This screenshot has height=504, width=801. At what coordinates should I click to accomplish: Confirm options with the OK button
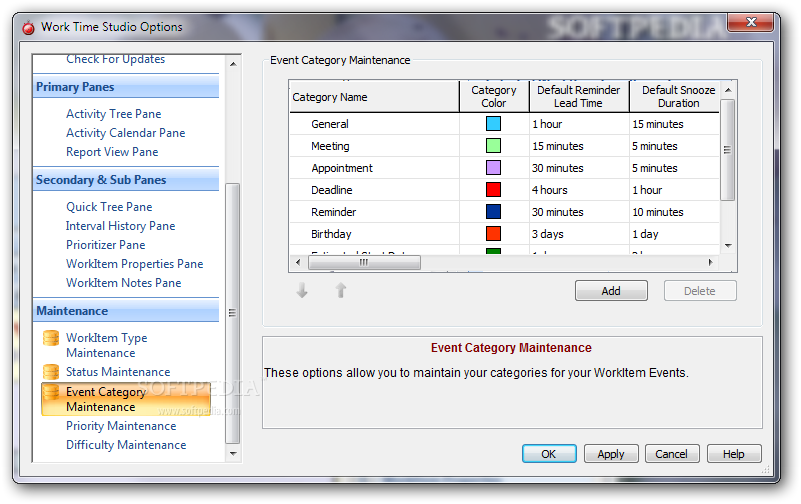549,454
